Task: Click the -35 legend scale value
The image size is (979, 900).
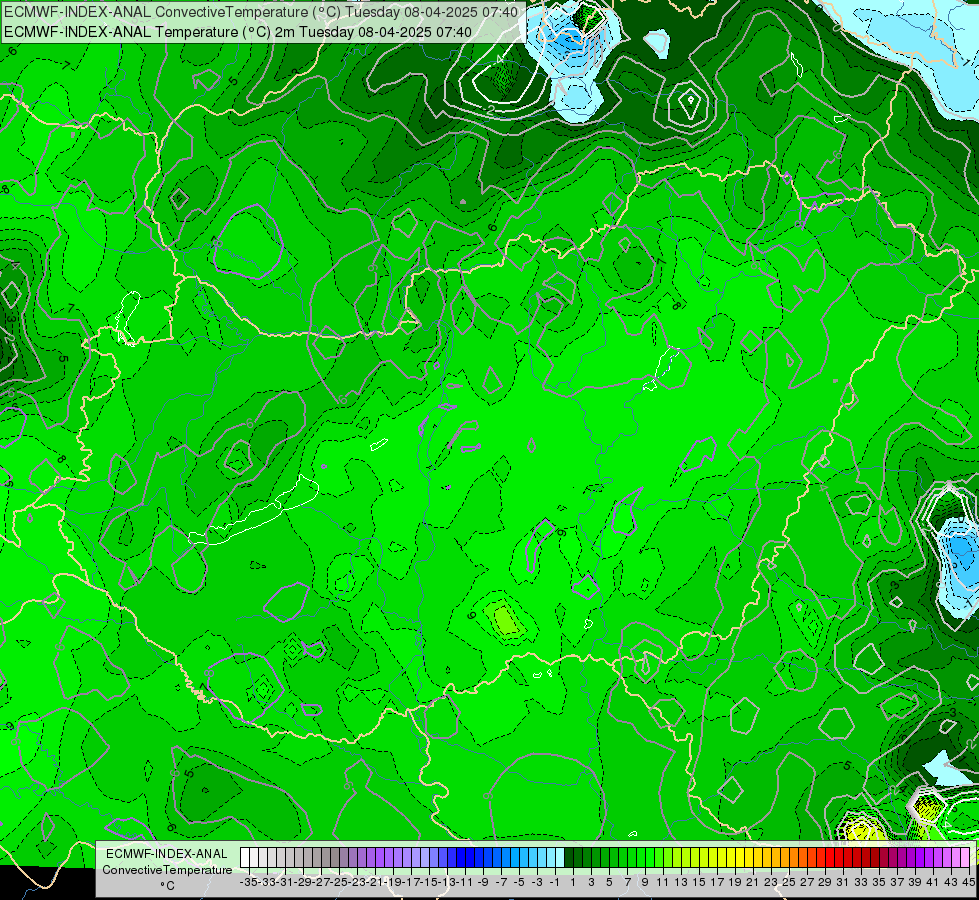Action: pos(248,882)
